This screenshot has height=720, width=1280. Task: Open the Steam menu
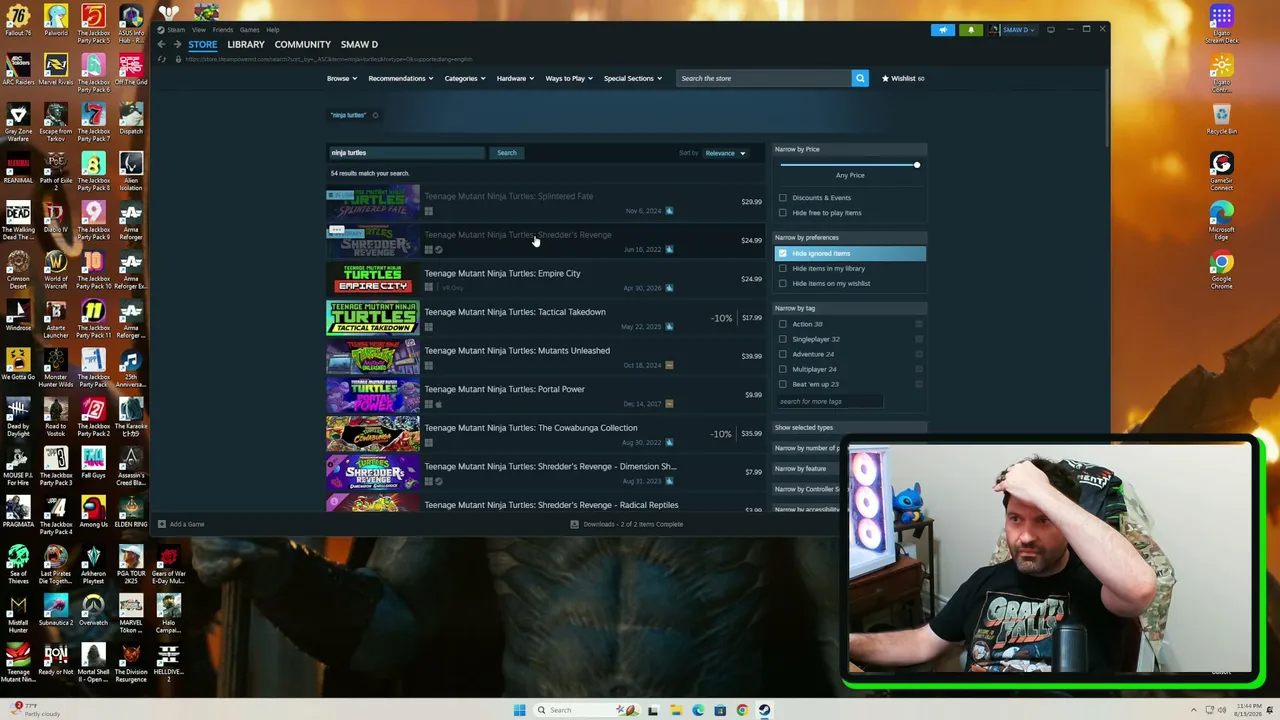point(176,30)
